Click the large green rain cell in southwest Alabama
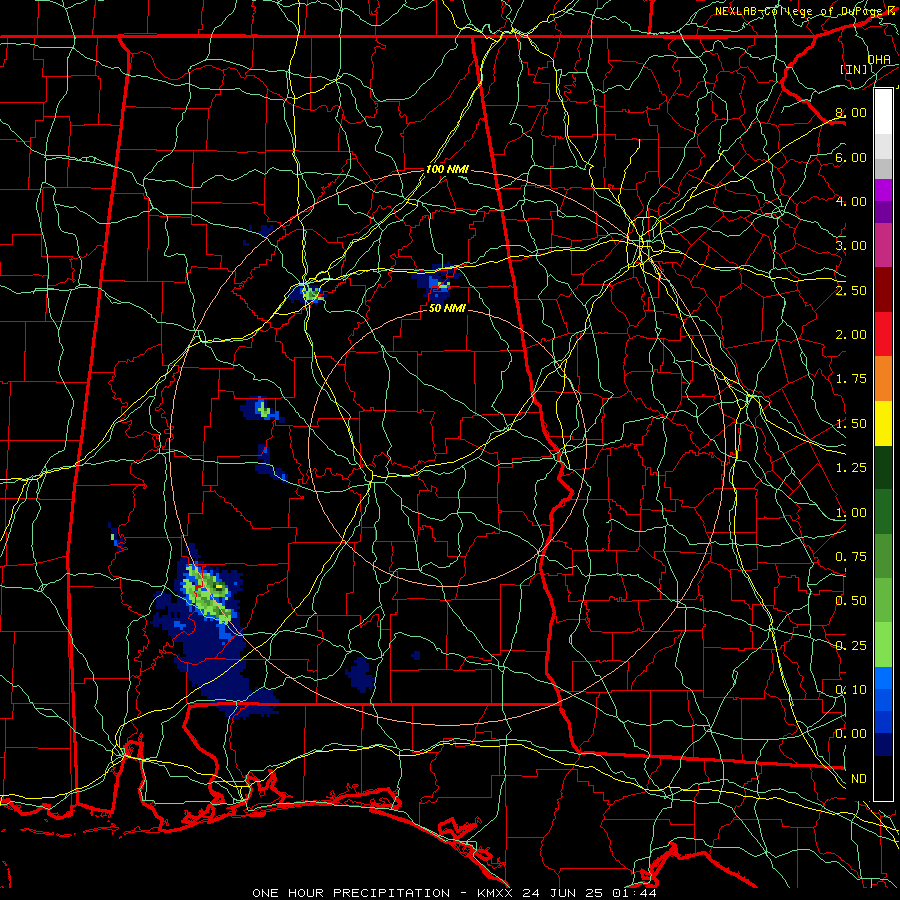Viewport: 900px width, 900px height. (x=208, y=595)
